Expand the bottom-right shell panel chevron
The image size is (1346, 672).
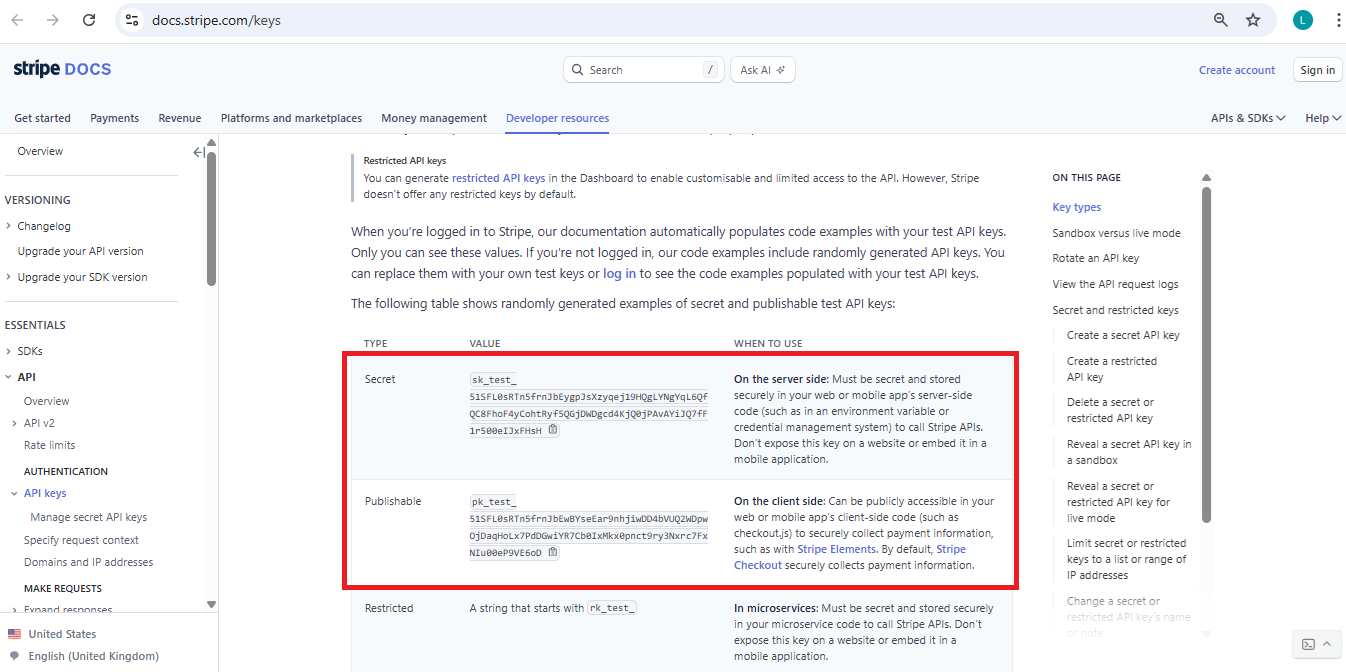click(1327, 644)
